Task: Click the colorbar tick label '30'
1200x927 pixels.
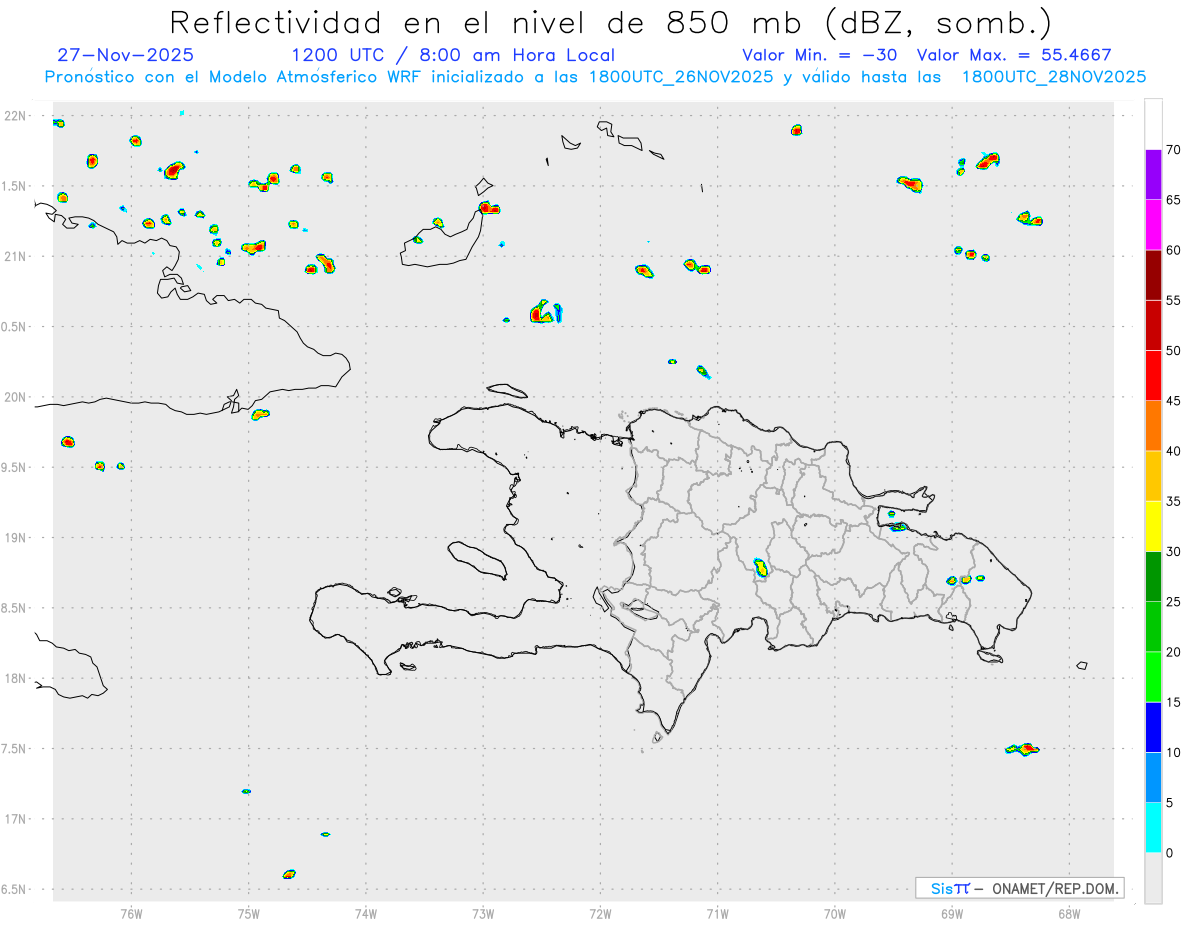Action: 1173,551
